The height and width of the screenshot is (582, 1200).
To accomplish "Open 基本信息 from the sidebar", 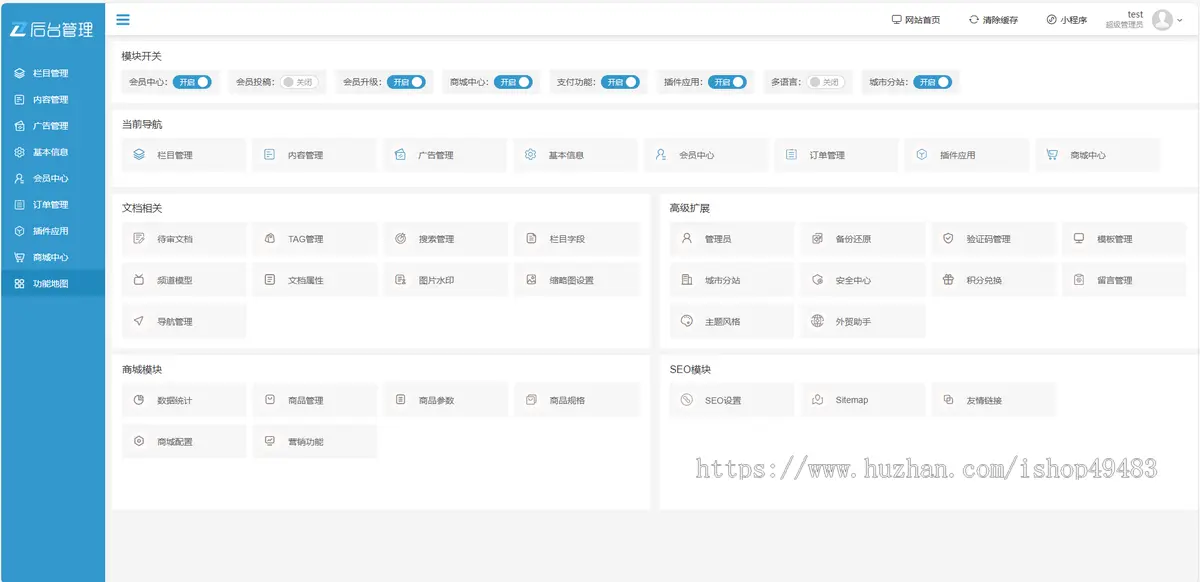I will point(52,152).
